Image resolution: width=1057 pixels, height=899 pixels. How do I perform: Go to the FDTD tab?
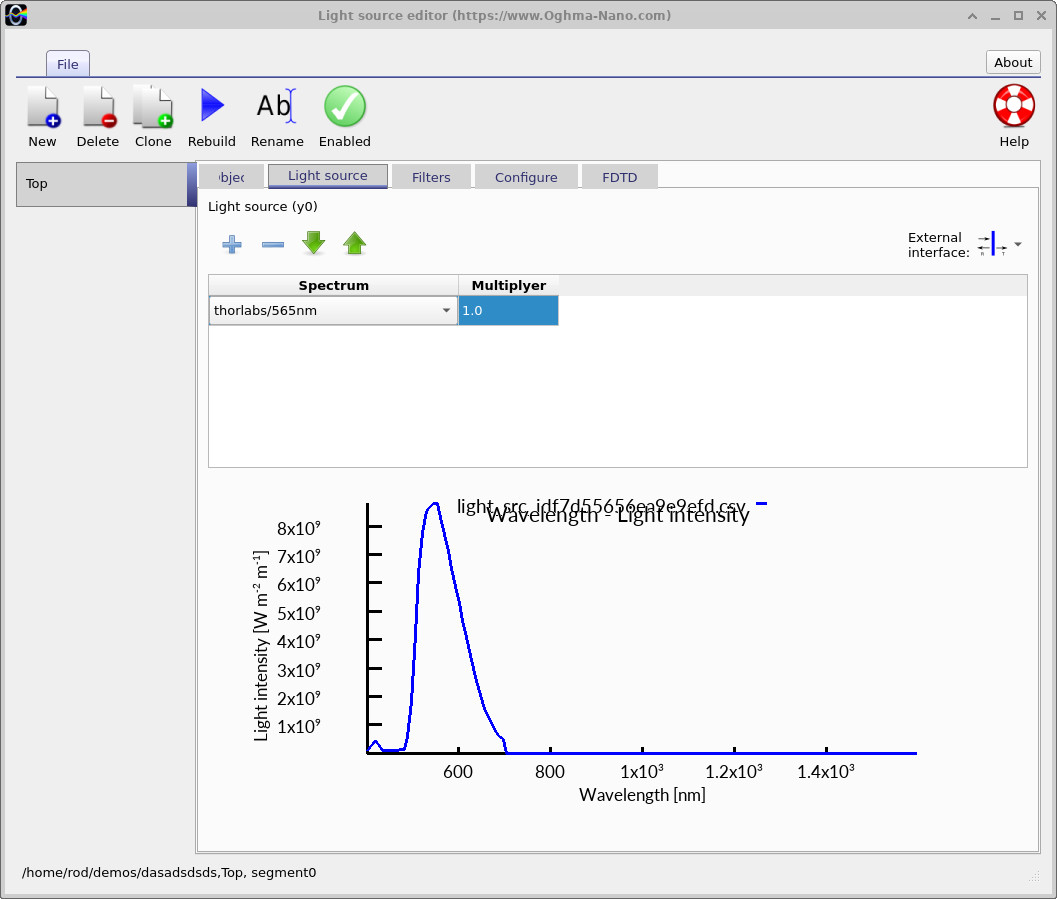620,177
